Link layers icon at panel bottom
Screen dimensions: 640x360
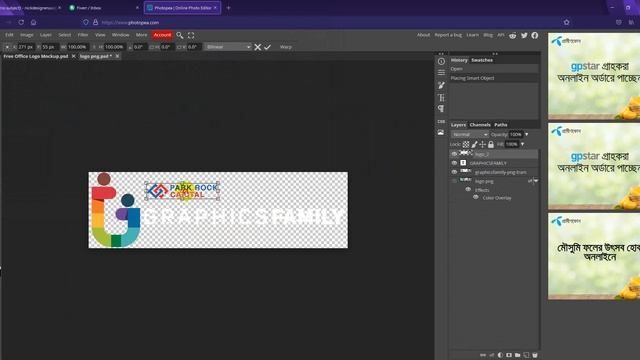tap(483, 355)
